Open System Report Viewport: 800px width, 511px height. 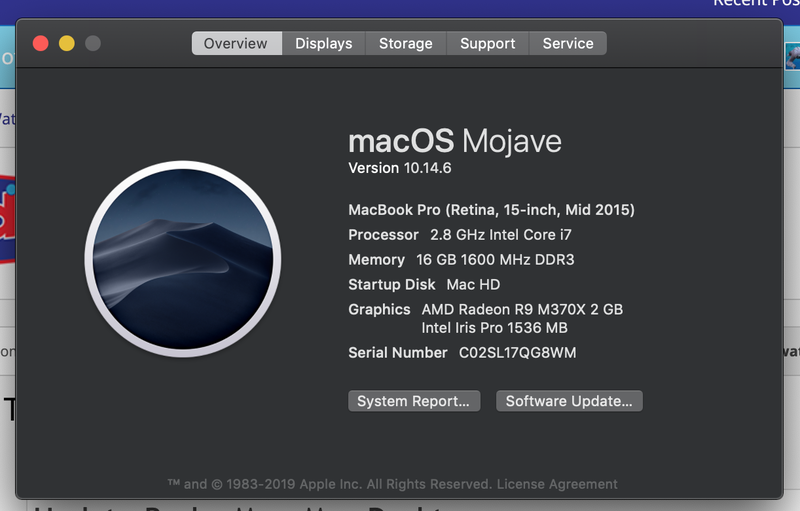pyautogui.click(x=414, y=401)
